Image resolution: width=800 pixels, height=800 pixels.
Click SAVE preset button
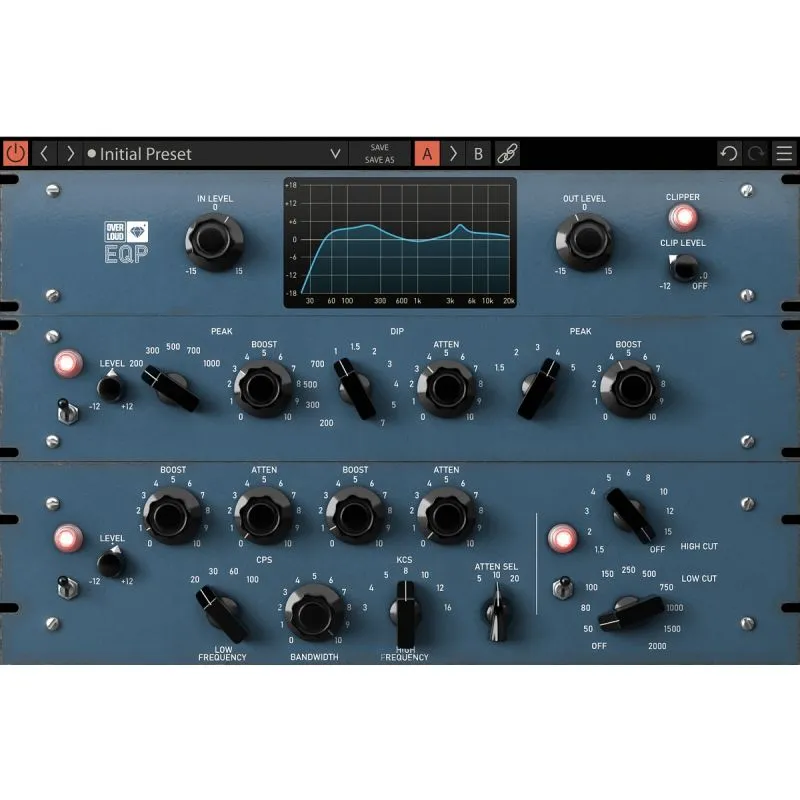tap(380, 147)
